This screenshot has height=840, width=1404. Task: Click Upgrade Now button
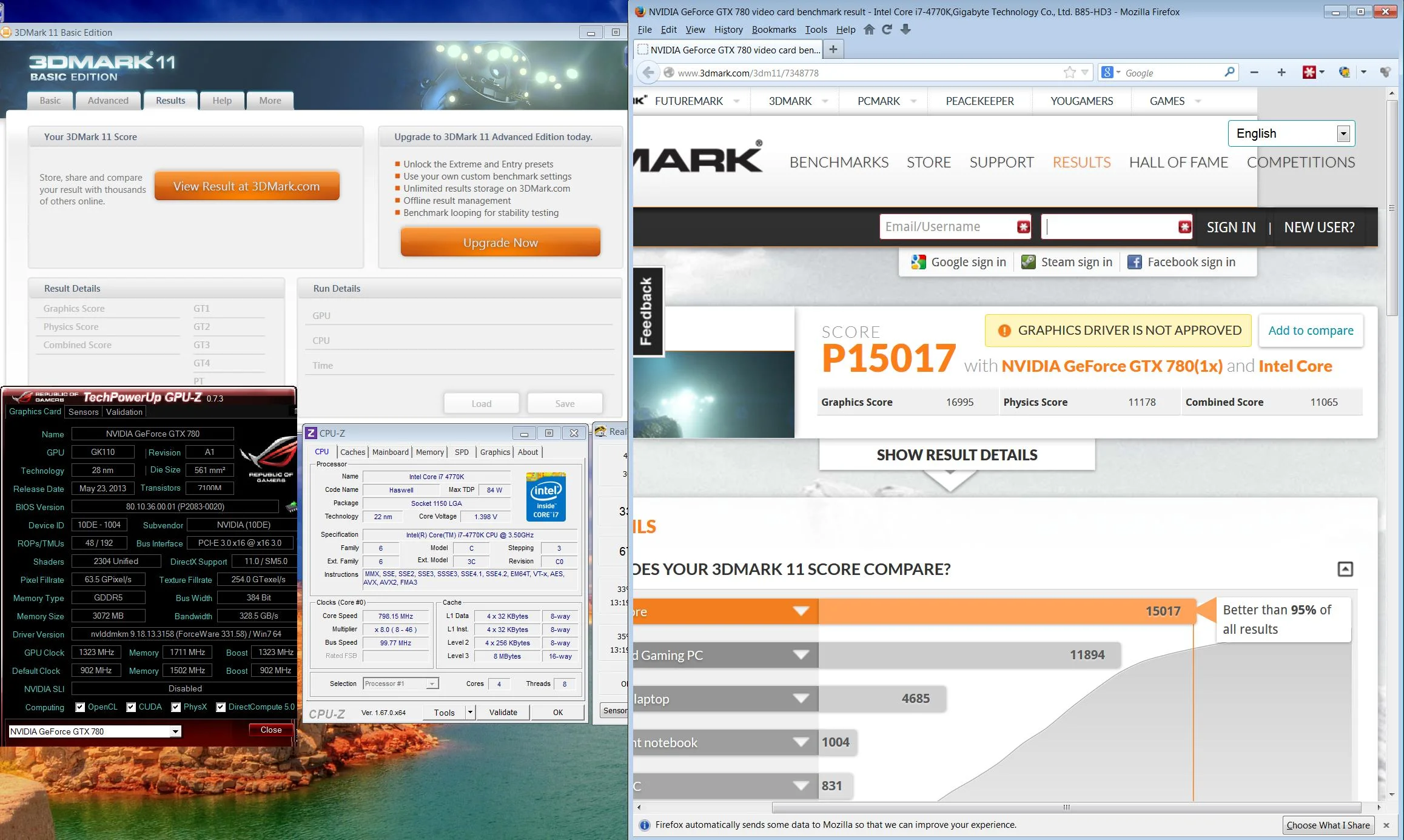(x=500, y=243)
